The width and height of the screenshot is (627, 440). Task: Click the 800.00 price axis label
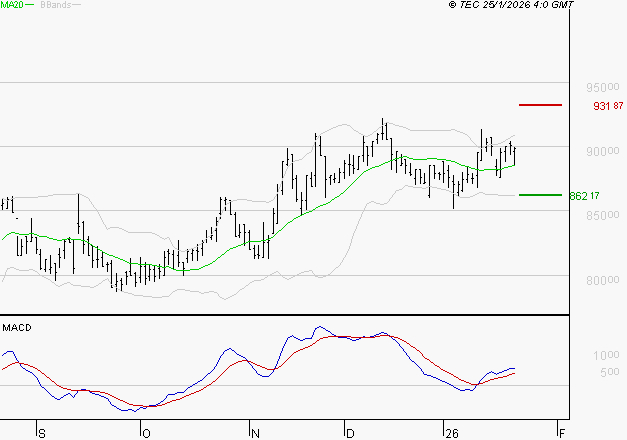603,280
